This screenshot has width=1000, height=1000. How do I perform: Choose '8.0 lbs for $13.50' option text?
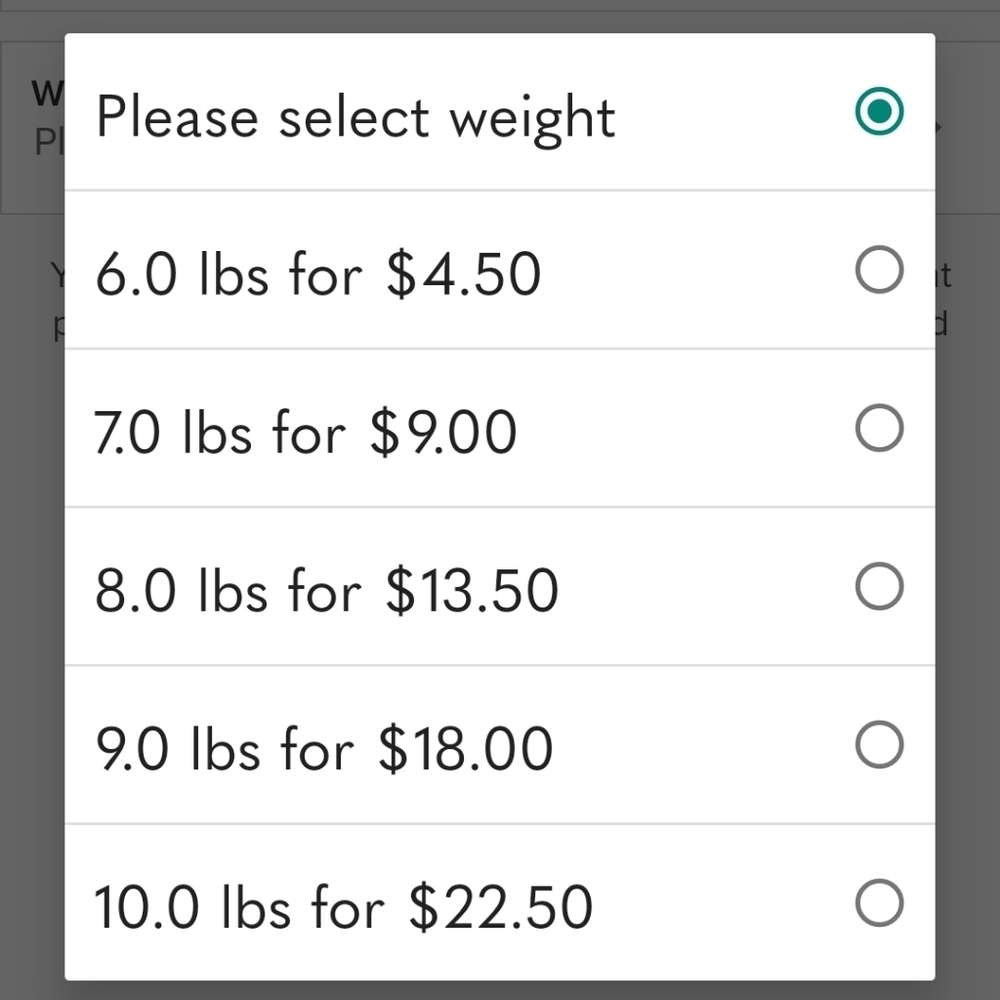[327, 591]
